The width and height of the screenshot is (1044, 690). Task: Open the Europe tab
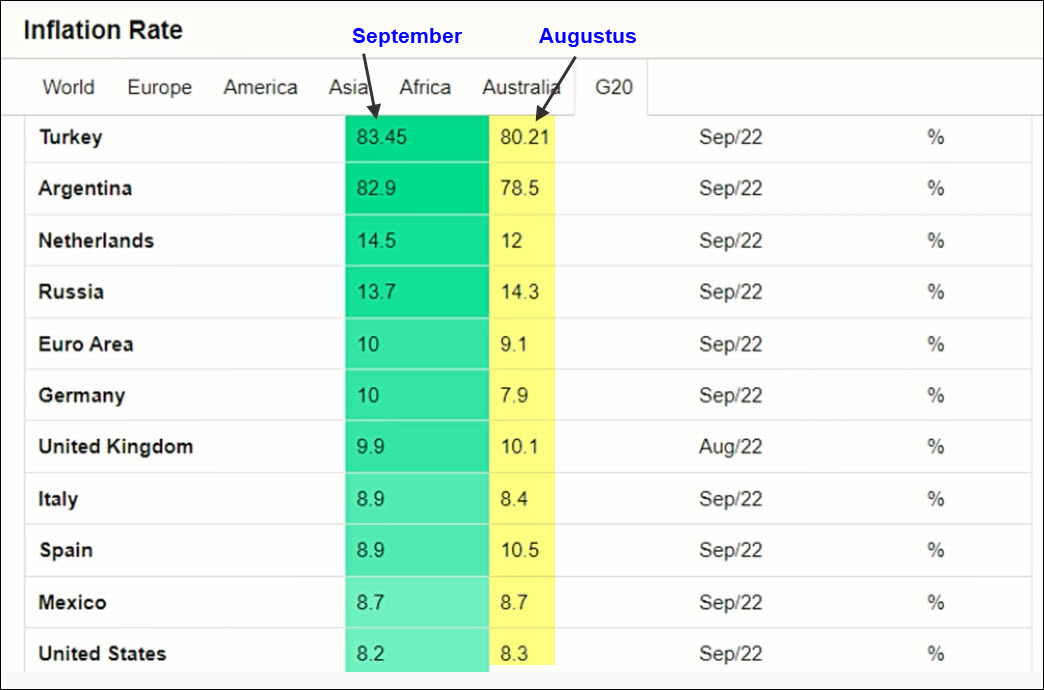pyautogui.click(x=159, y=87)
